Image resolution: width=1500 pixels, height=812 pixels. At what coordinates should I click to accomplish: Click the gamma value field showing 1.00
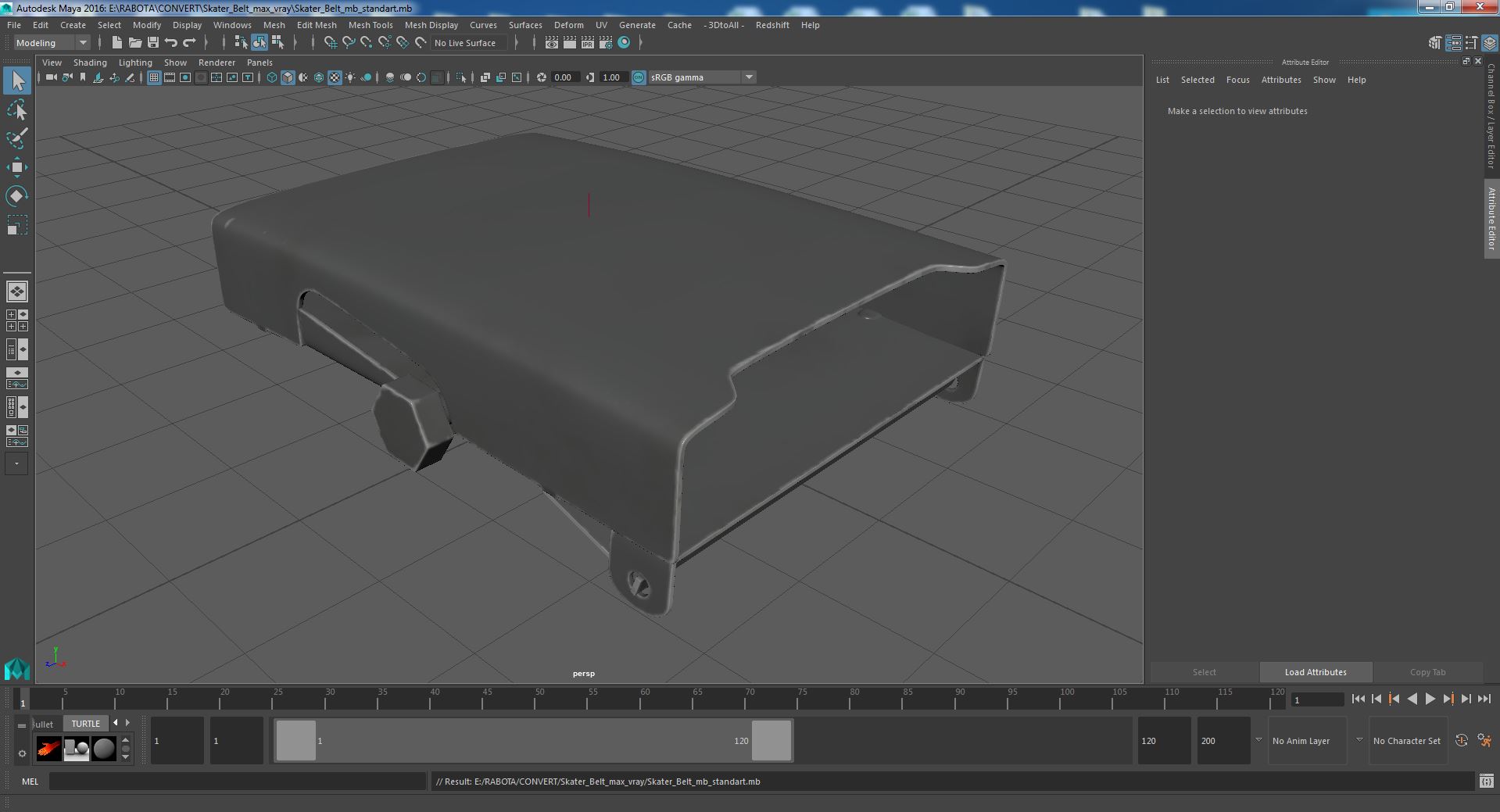[x=613, y=77]
